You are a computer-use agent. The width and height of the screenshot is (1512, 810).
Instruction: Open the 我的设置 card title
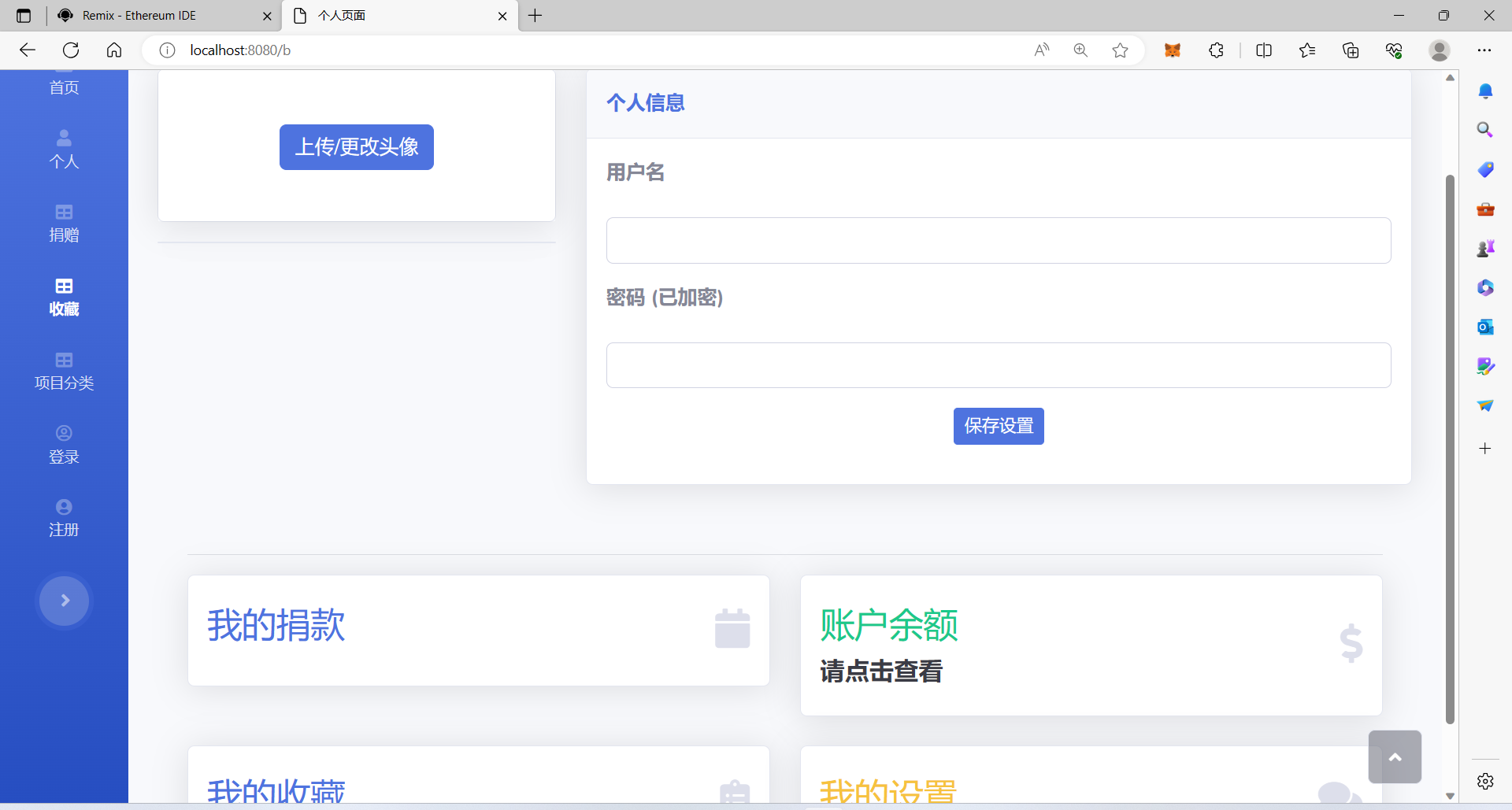pyautogui.click(x=889, y=791)
